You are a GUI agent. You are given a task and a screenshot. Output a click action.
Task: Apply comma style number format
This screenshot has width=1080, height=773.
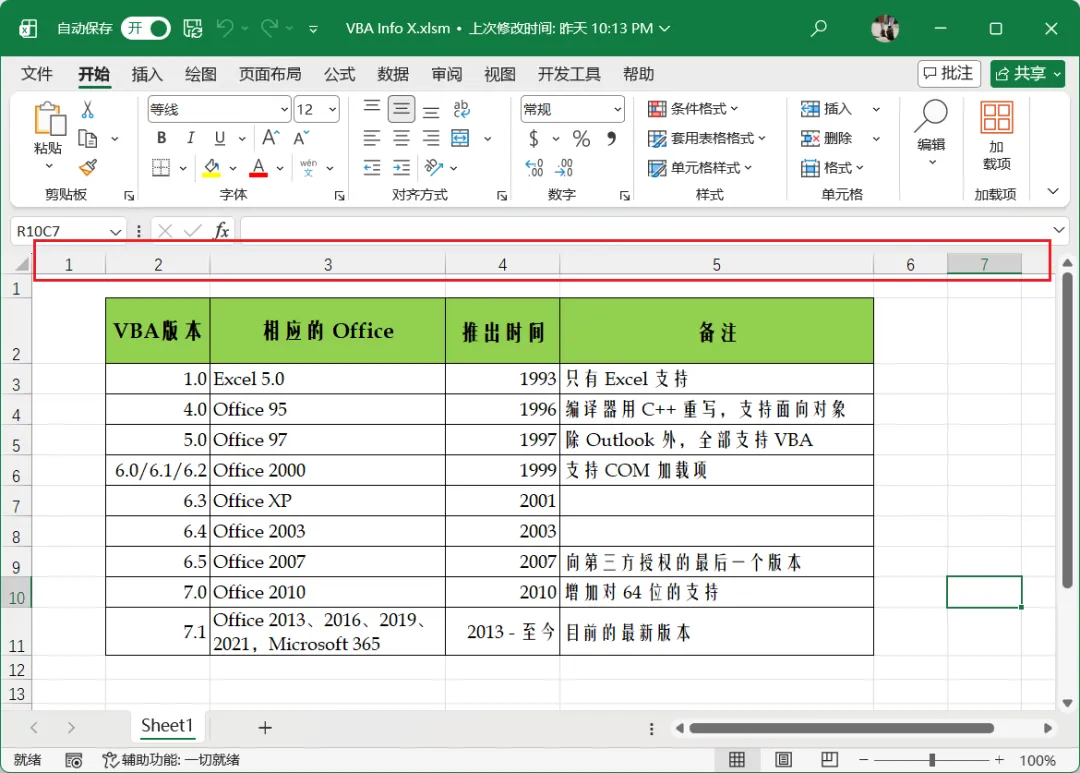pyautogui.click(x=611, y=138)
